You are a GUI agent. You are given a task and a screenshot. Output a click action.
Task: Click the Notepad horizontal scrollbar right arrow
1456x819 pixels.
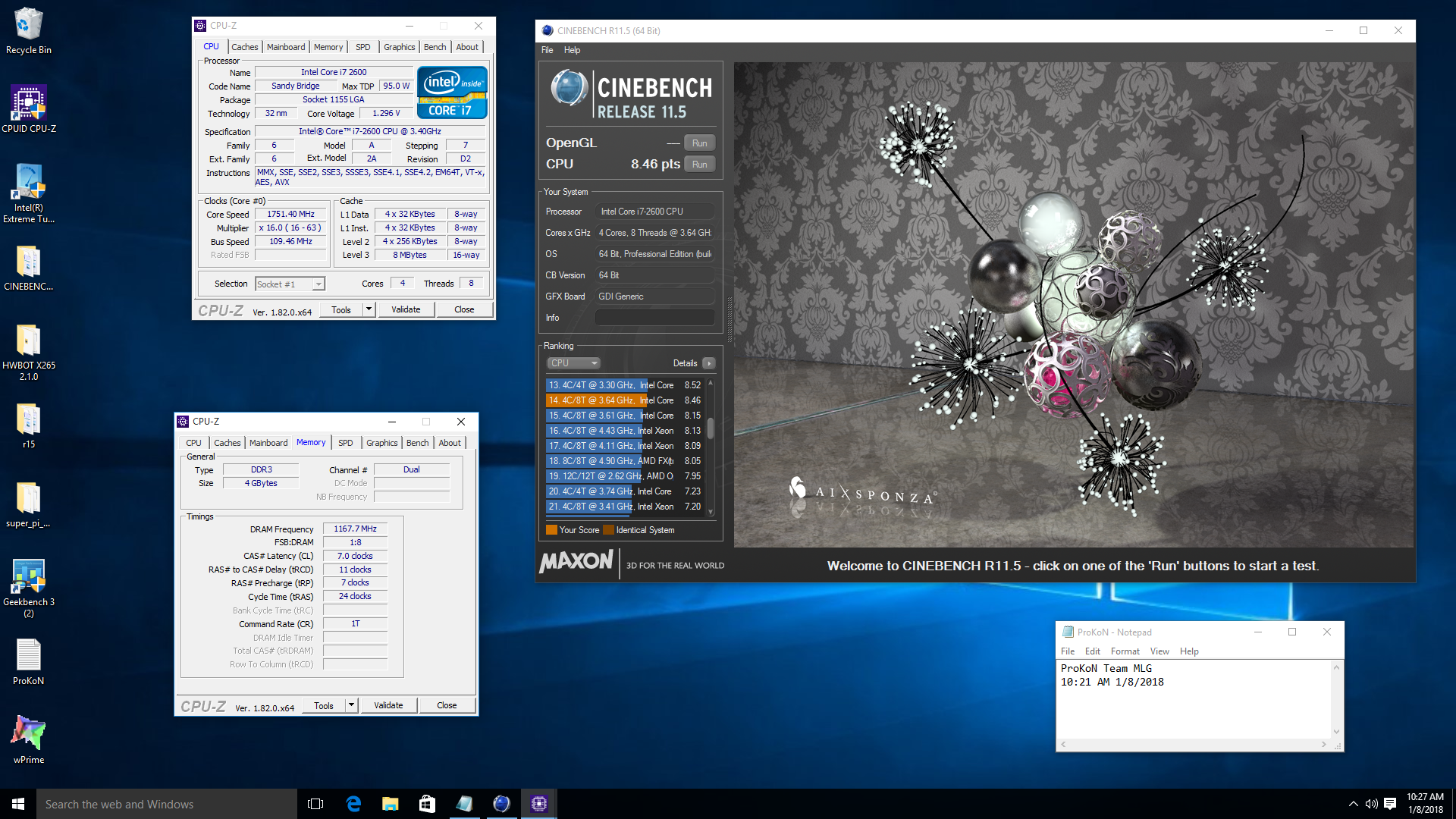1323,745
